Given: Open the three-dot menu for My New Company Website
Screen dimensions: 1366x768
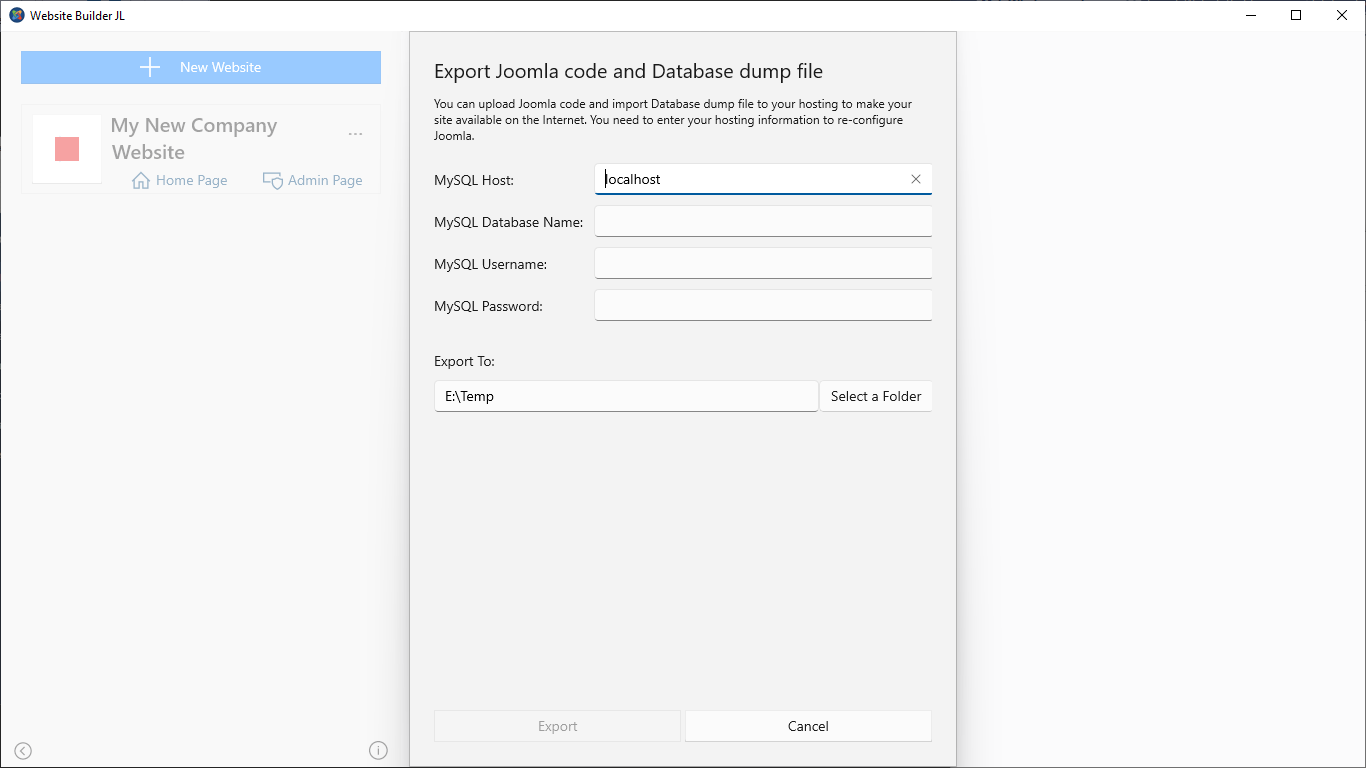Looking at the screenshot, I should pos(355,134).
